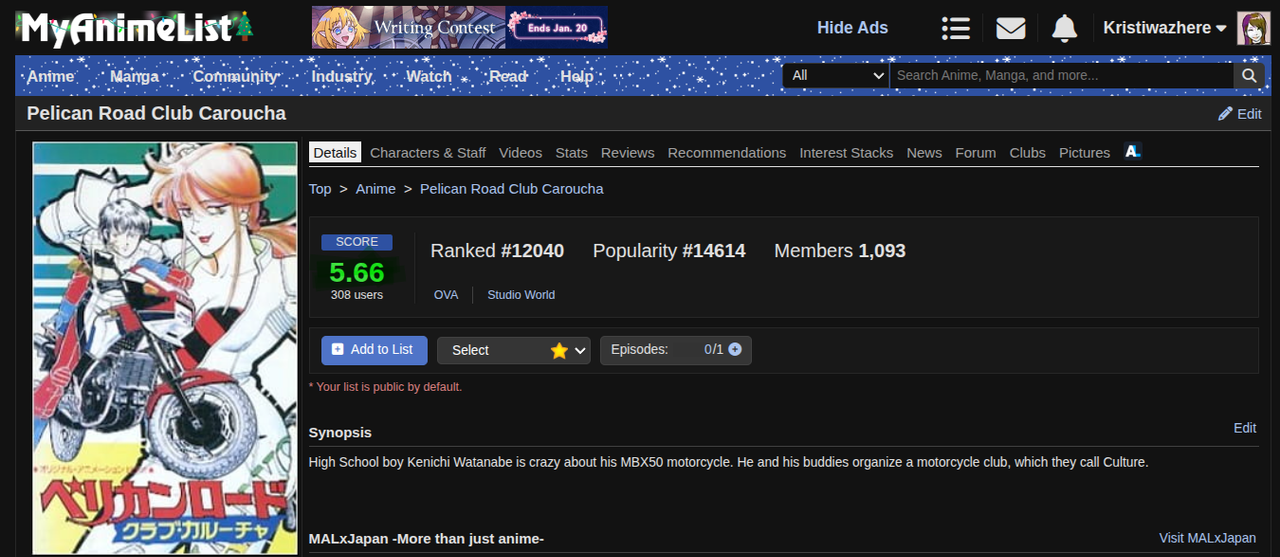
Task: Open the list menu icon in the header
Action: tap(956, 28)
